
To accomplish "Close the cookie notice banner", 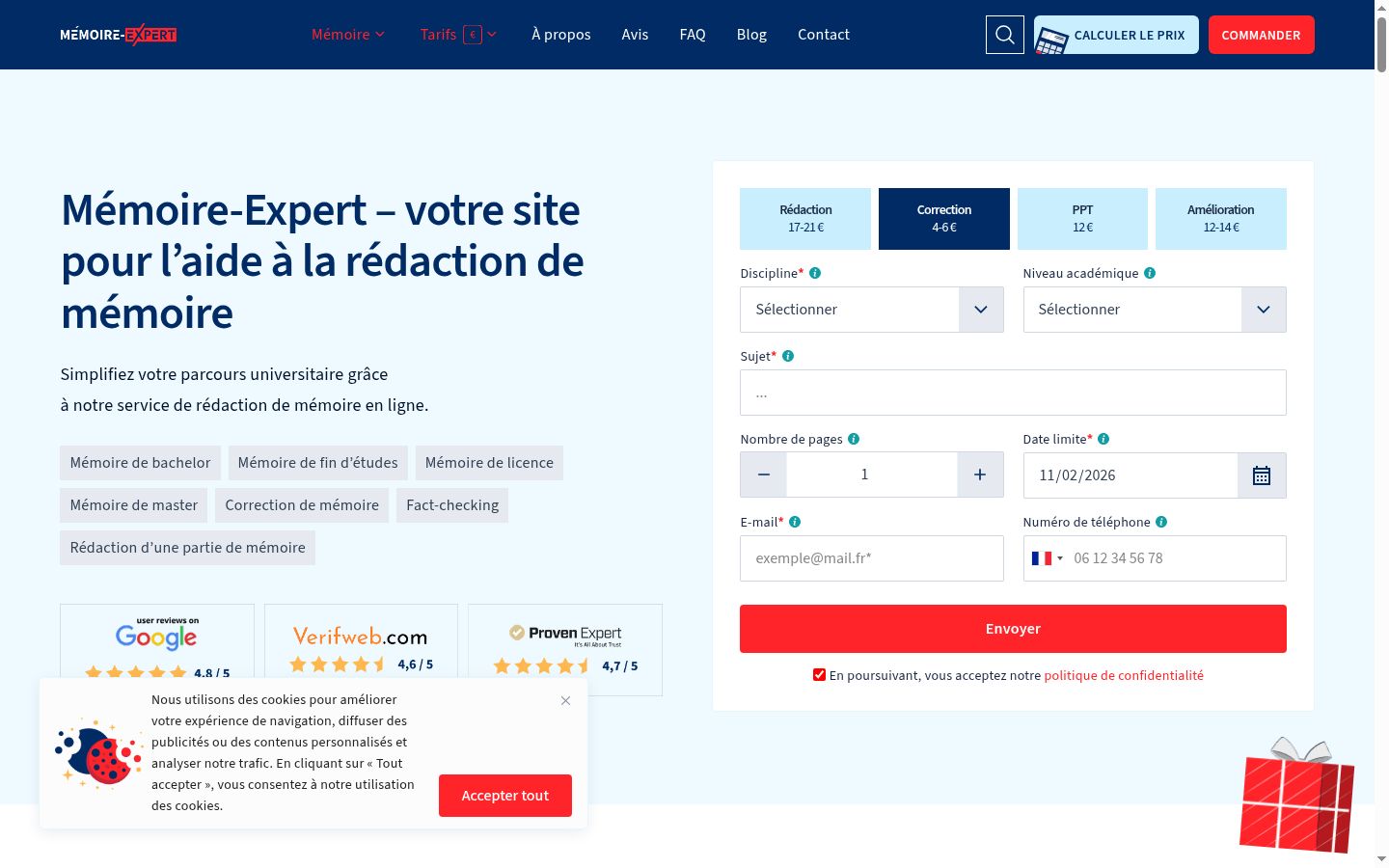I will pos(566,700).
